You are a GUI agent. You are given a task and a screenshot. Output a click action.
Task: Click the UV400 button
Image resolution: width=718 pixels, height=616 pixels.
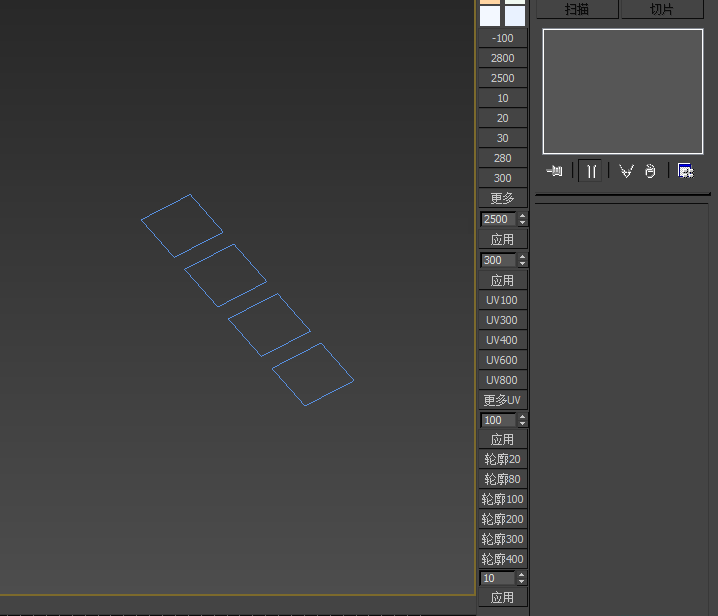click(502, 340)
